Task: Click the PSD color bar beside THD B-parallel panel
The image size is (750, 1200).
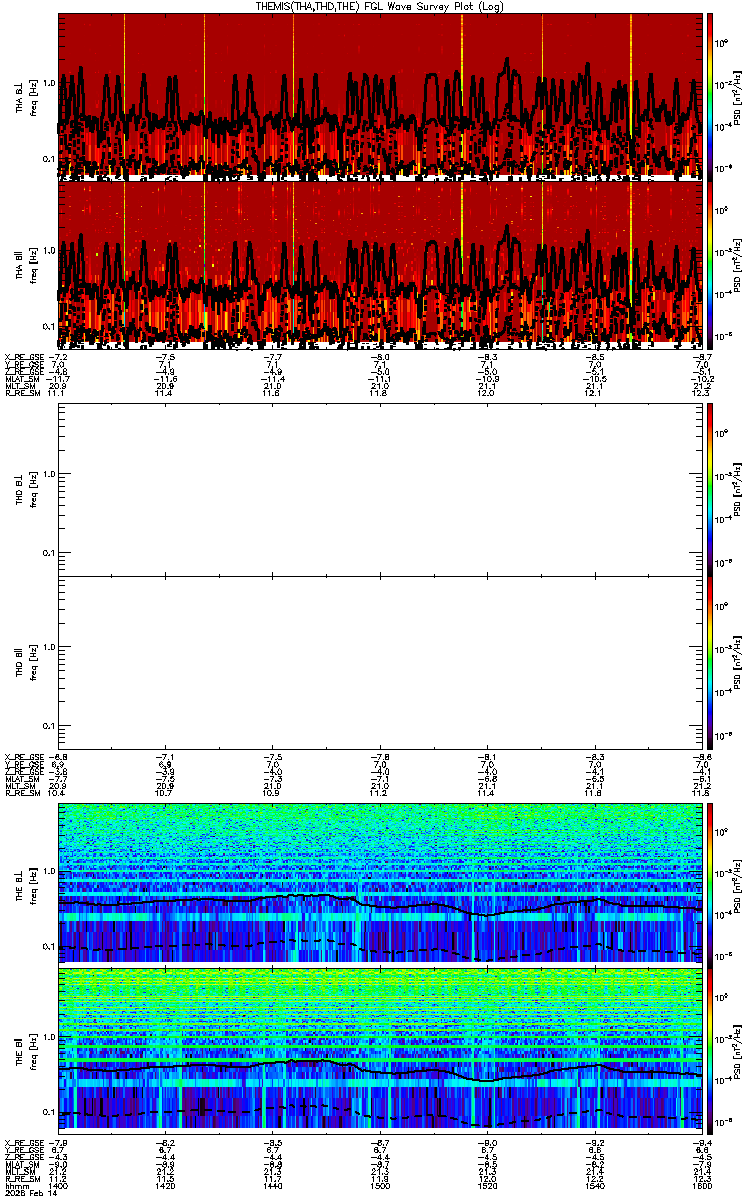Action: [711, 661]
